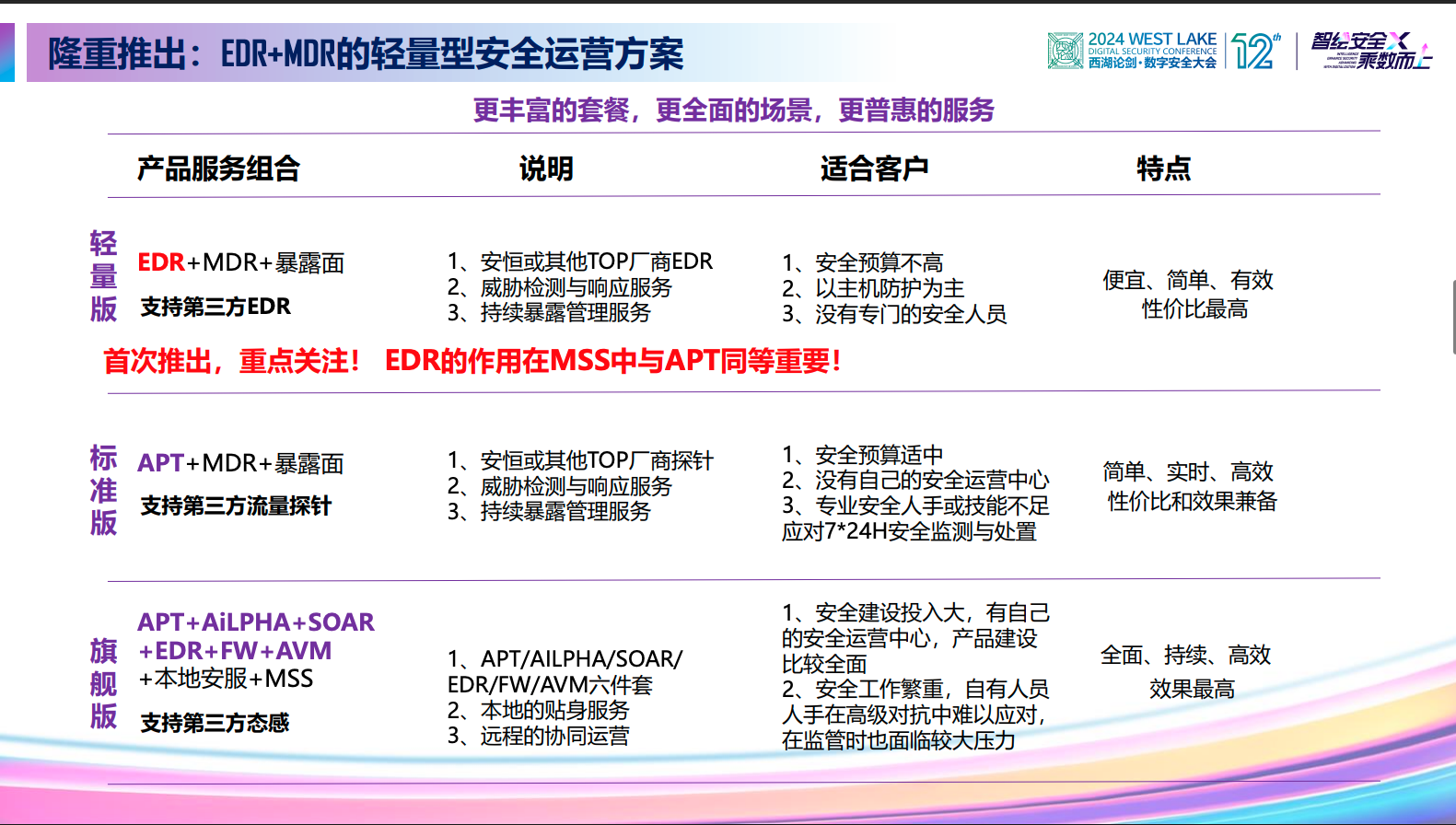This screenshot has width=1456, height=825.
Task: Click the 支持第三方流量探针 text
Action: (236, 505)
